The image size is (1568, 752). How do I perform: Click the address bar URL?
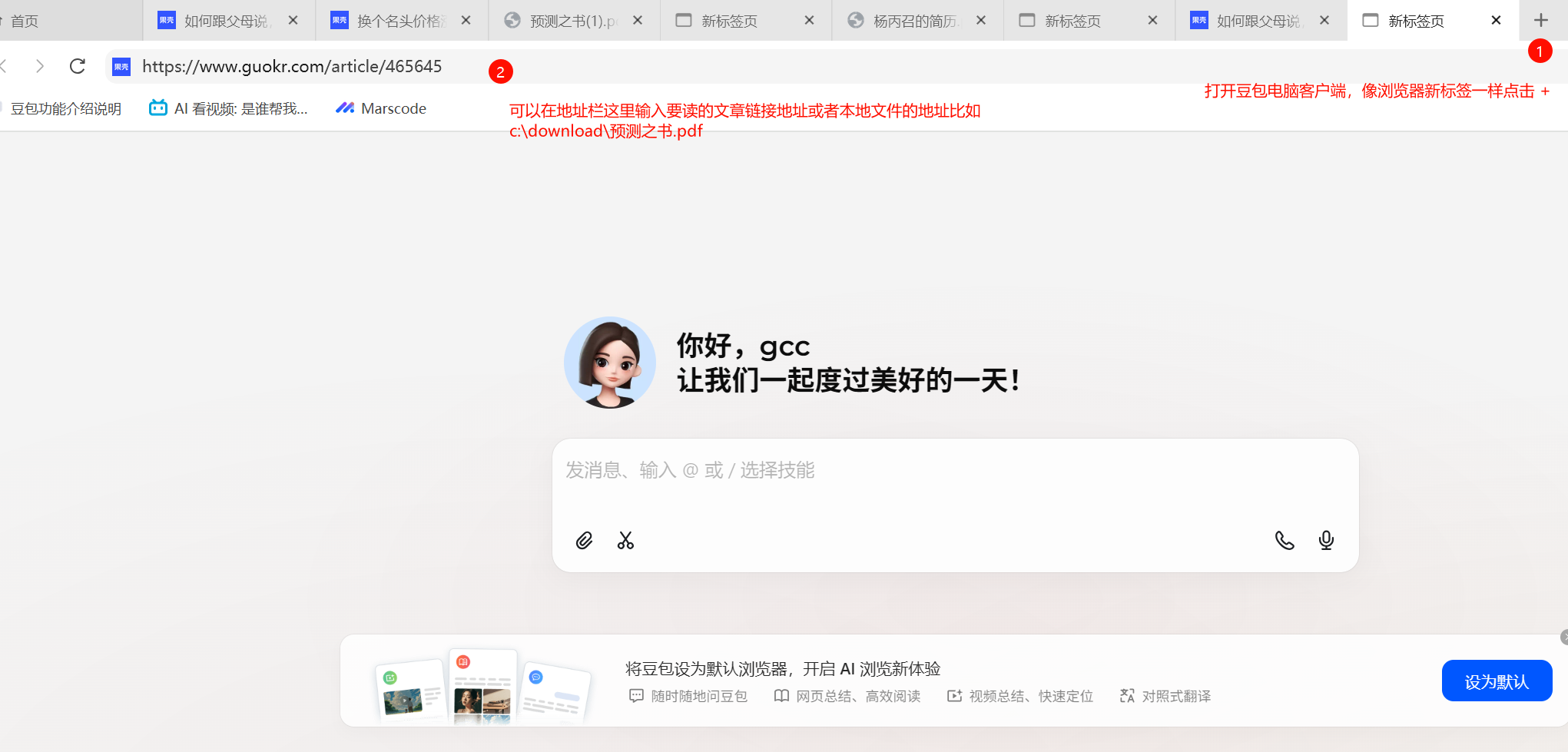click(x=293, y=66)
